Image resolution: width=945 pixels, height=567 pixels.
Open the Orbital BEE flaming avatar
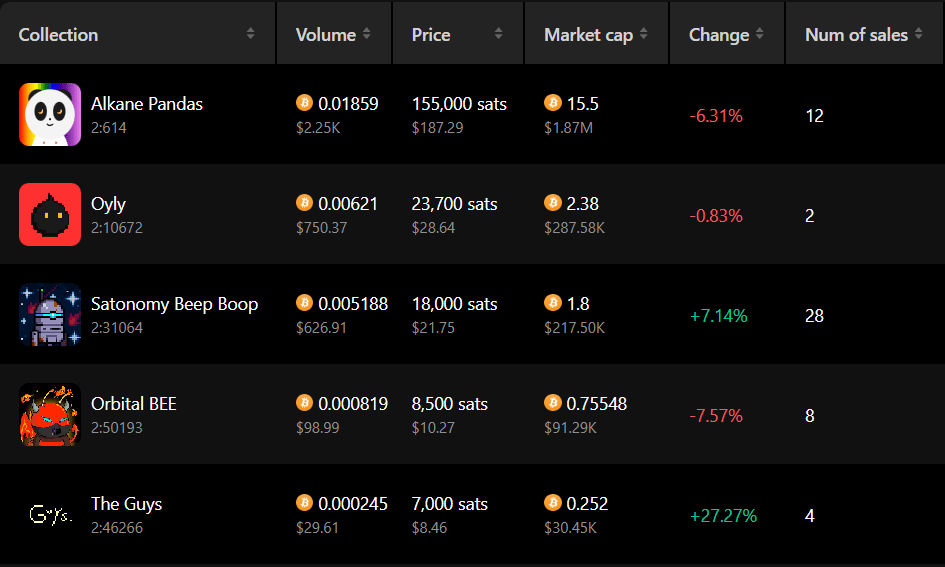[50, 415]
